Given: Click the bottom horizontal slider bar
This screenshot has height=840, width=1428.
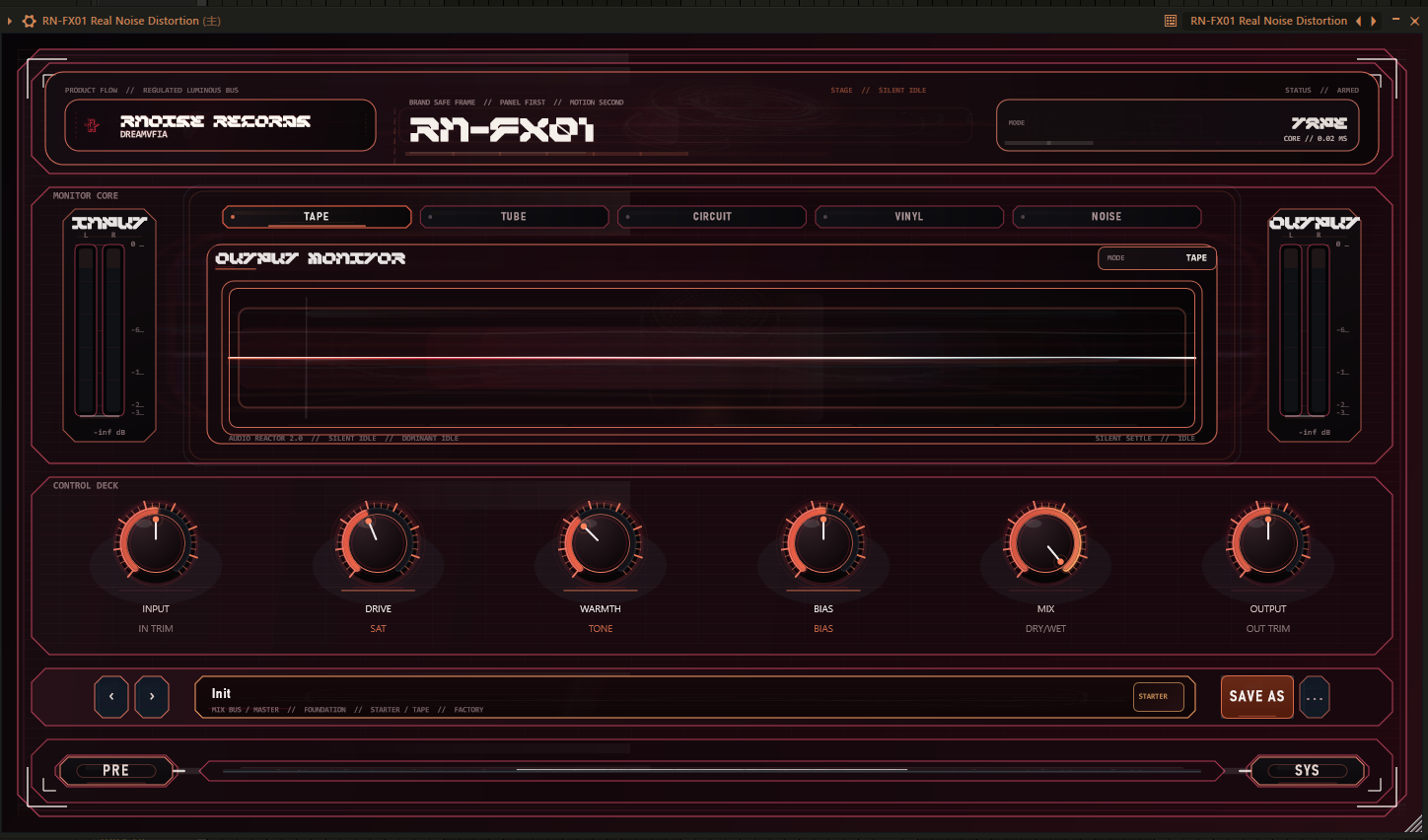Looking at the screenshot, I should (712, 770).
